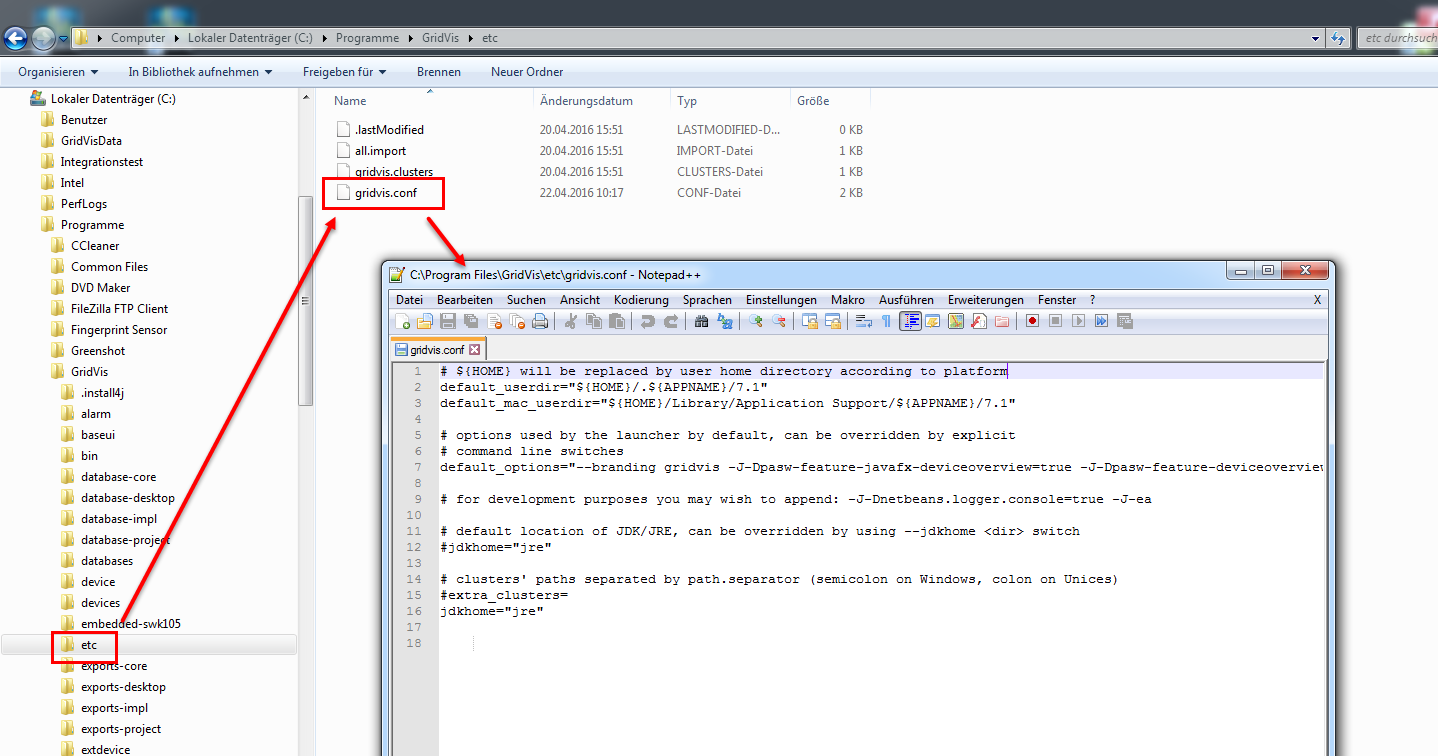Start macro recording with red dot icon
This screenshot has height=756, width=1438.
(1032, 321)
